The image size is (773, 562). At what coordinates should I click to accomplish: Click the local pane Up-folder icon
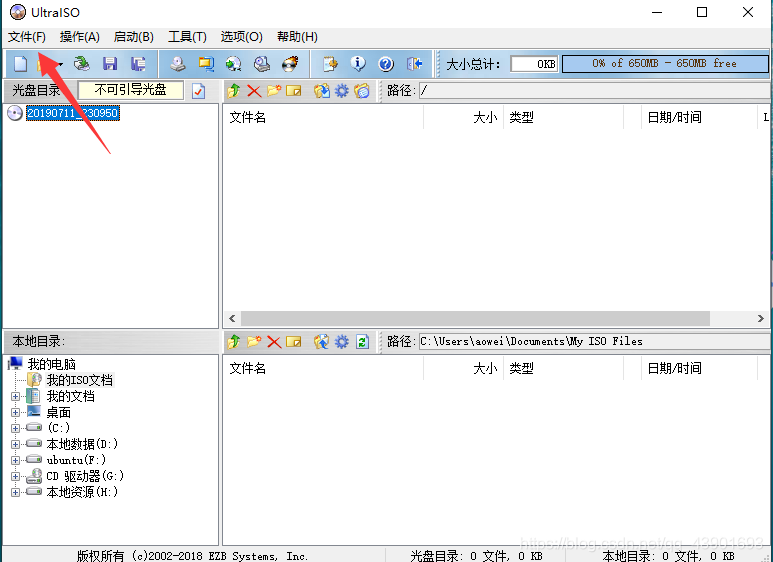pyautogui.click(x=234, y=341)
